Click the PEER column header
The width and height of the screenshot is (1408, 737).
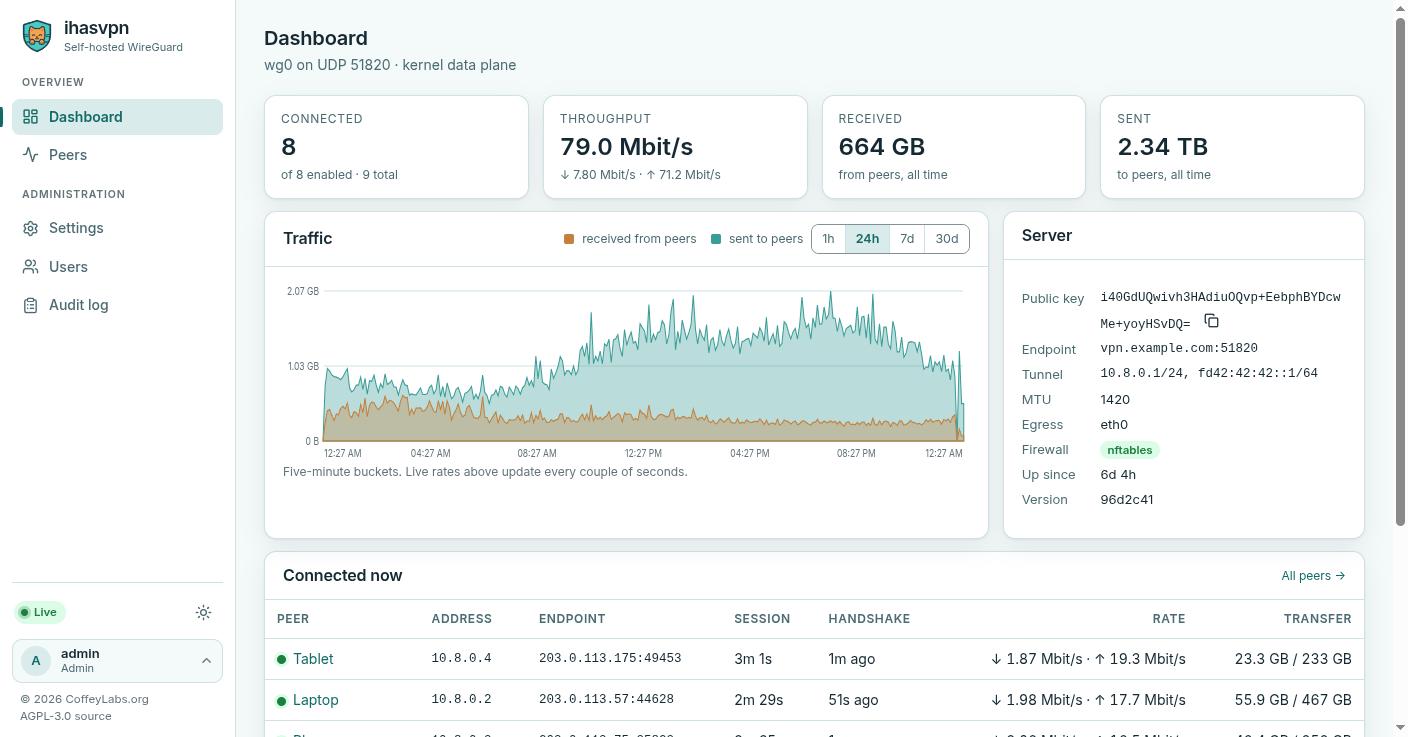293,619
